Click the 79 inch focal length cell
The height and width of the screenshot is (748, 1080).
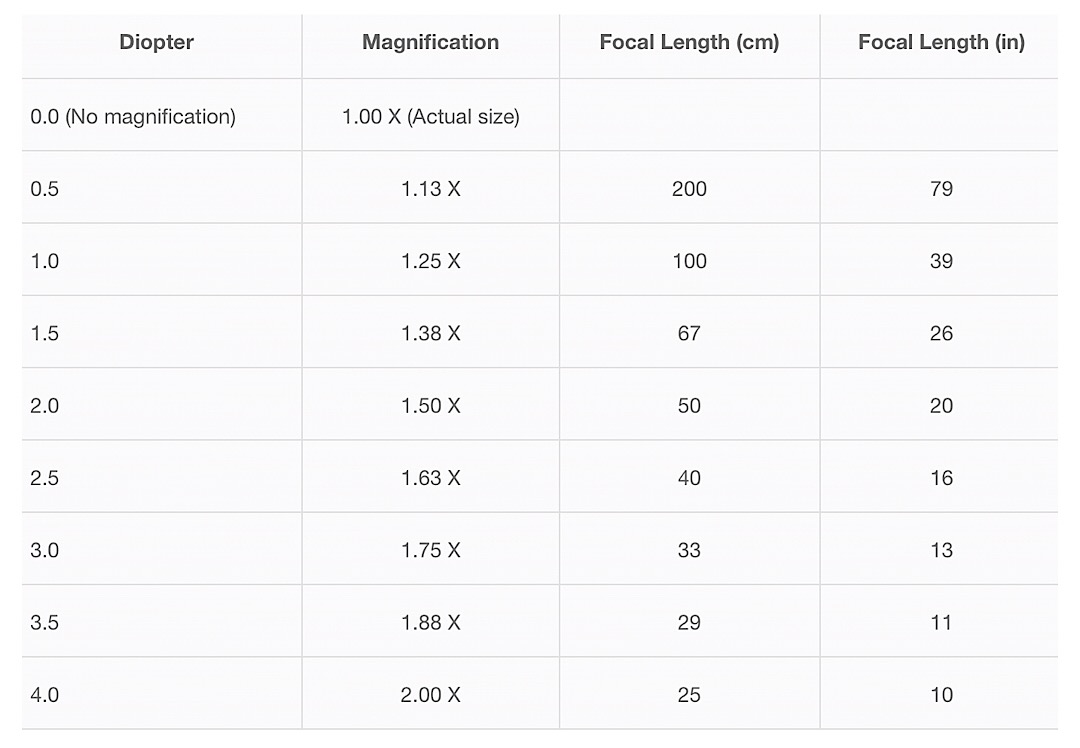[x=941, y=189]
